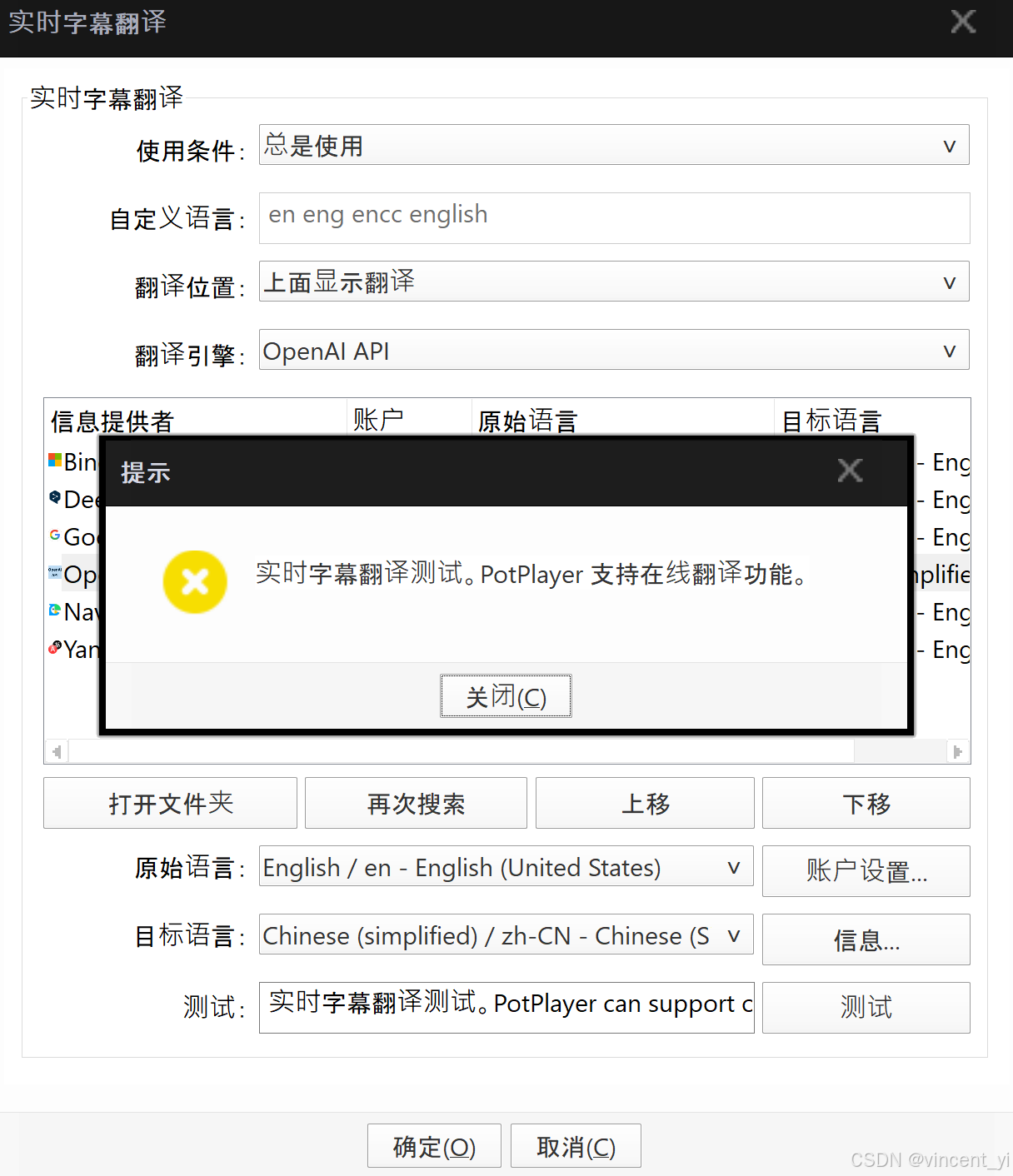Open the 翻译位置 dropdown showing 上面显示翻译
This screenshot has height=1176, width=1013.
point(614,282)
